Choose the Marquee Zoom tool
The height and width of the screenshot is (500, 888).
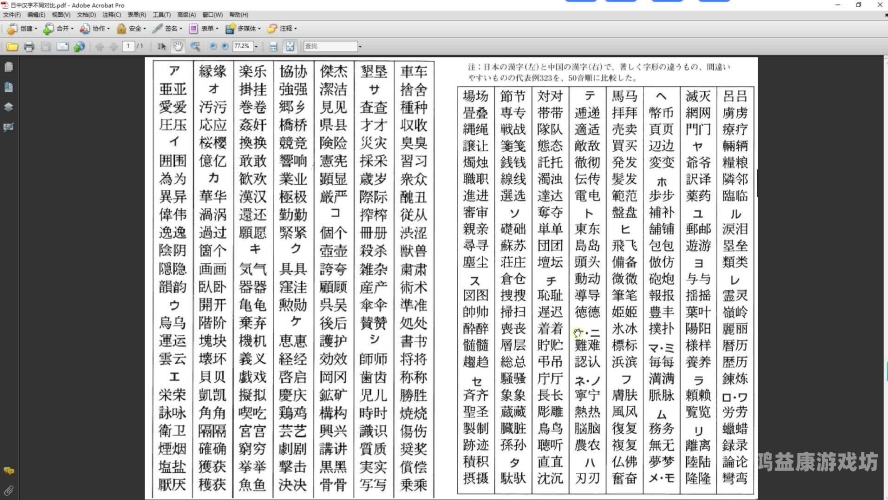pyautogui.click(x=195, y=46)
